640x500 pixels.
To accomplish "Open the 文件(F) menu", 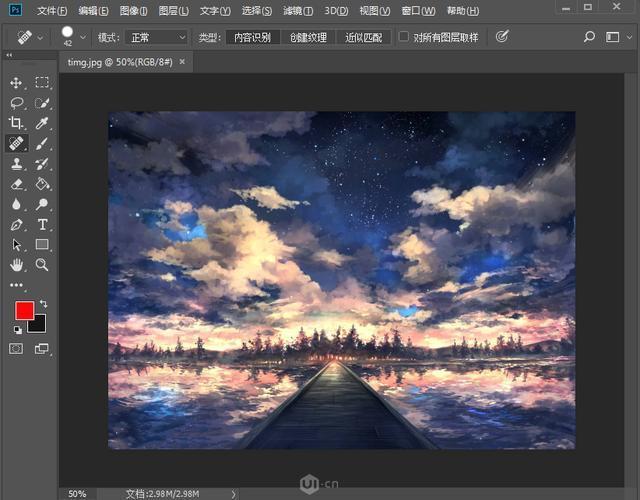I will 52,11.
